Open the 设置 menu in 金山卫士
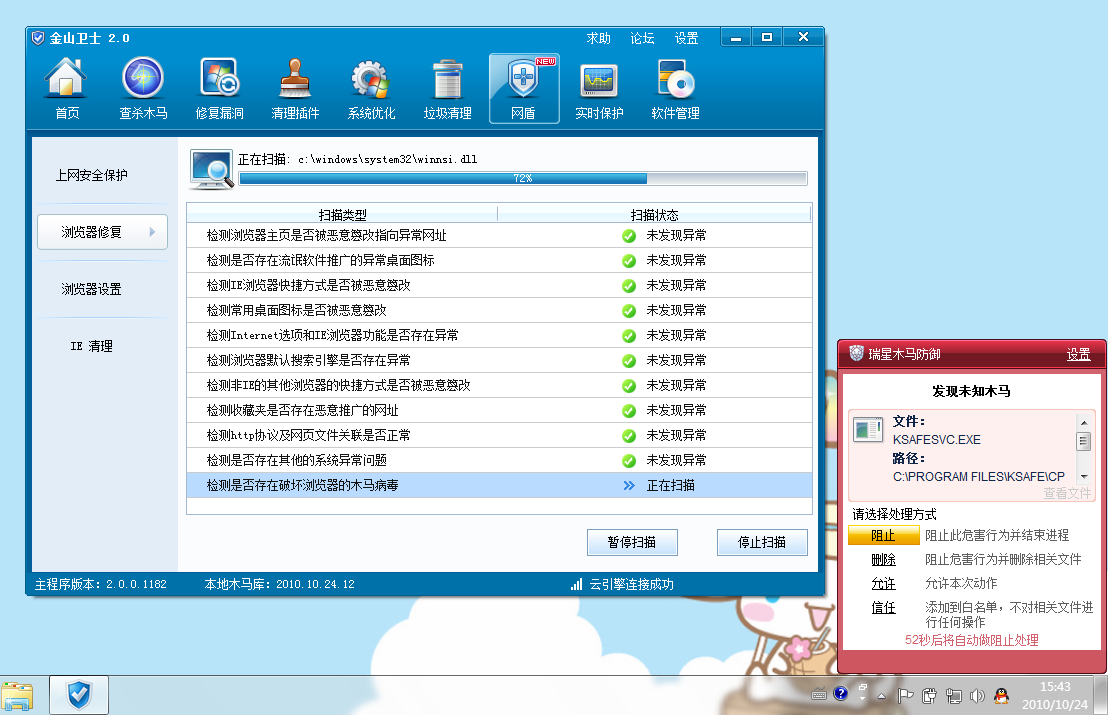The image size is (1108, 715). (686, 38)
